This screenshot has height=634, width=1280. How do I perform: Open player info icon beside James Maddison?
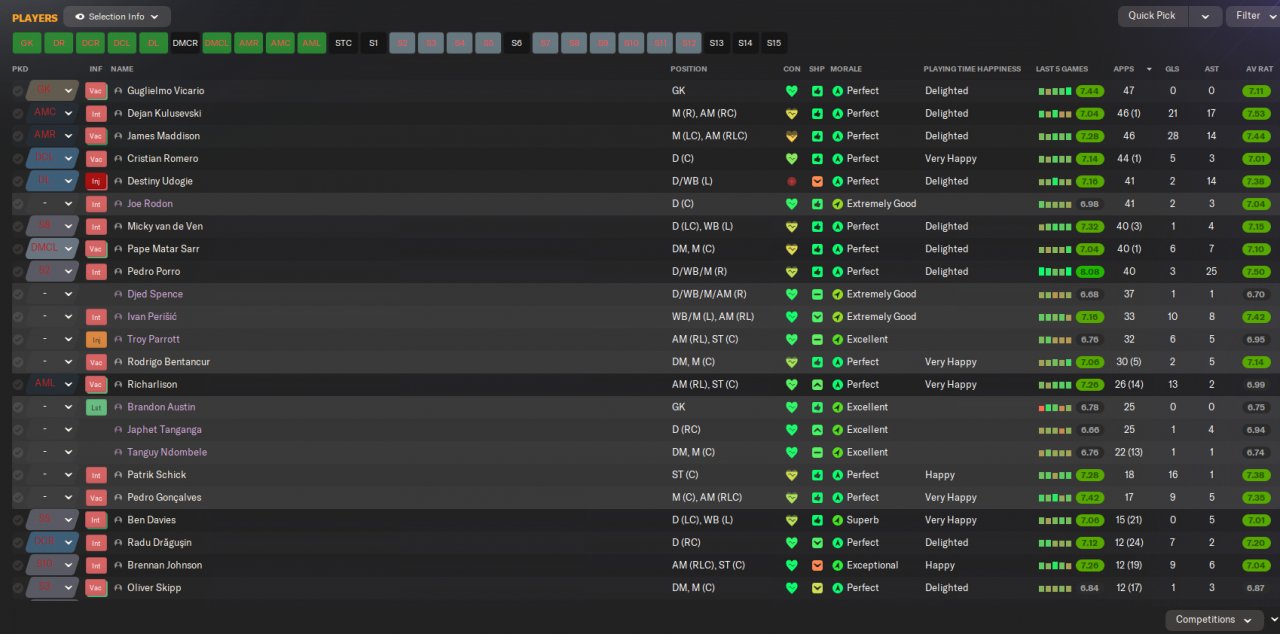118,136
